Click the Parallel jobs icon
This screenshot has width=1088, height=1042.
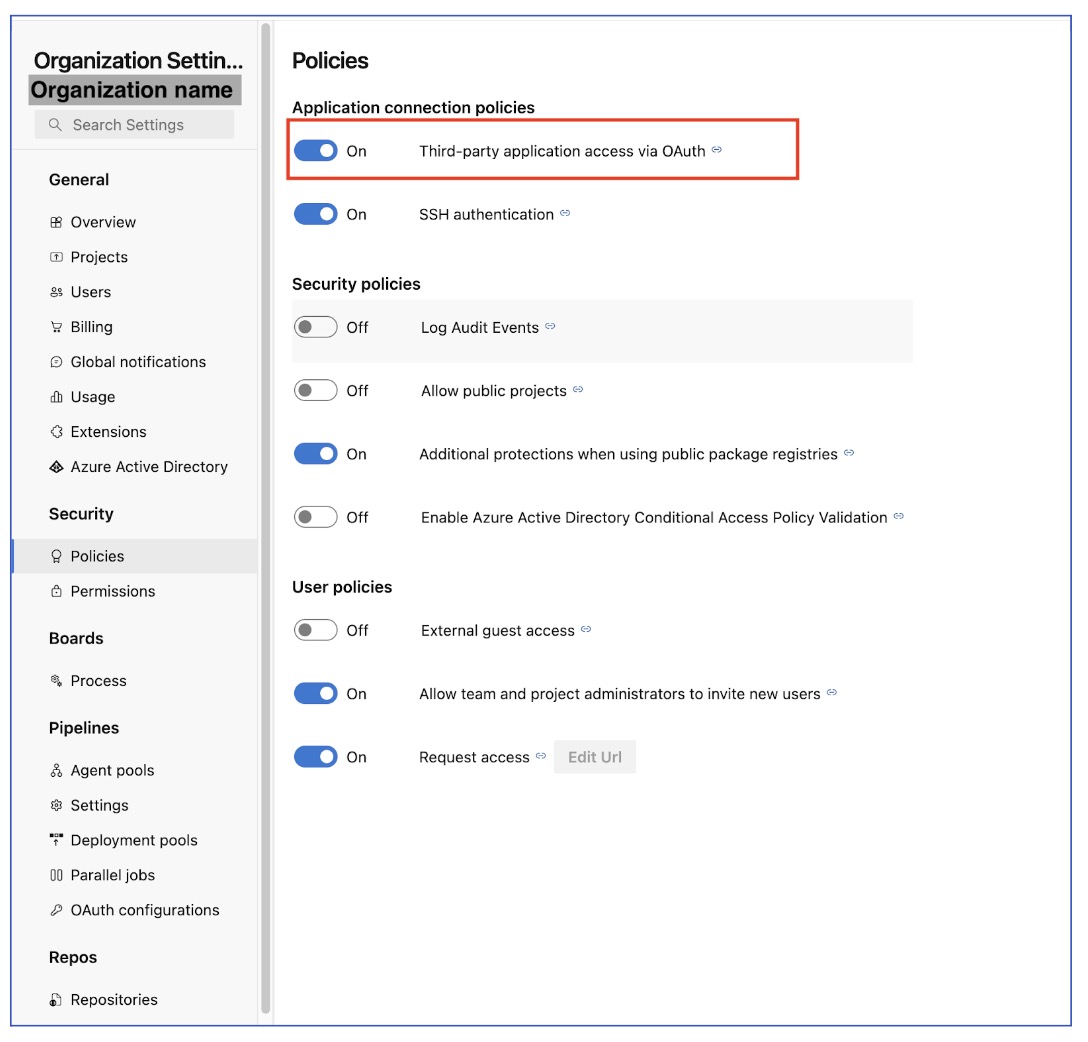tap(56, 876)
